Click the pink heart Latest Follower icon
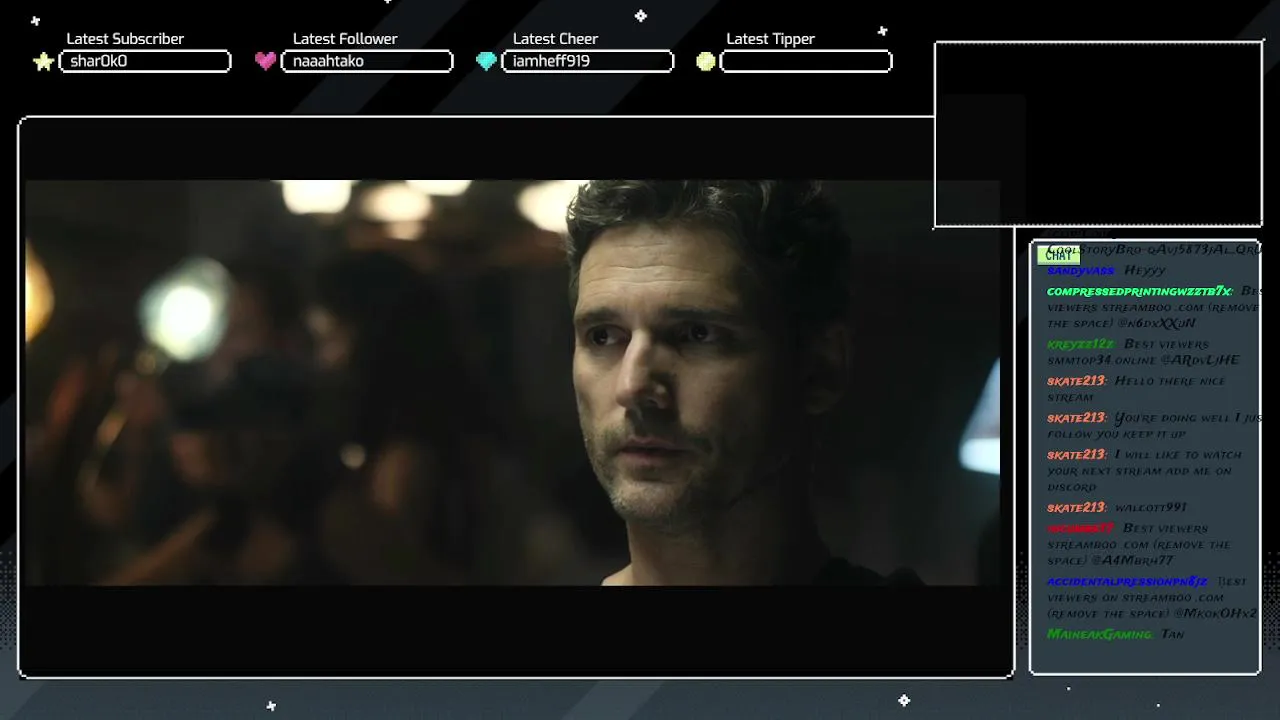This screenshot has width=1280, height=720. [265, 61]
